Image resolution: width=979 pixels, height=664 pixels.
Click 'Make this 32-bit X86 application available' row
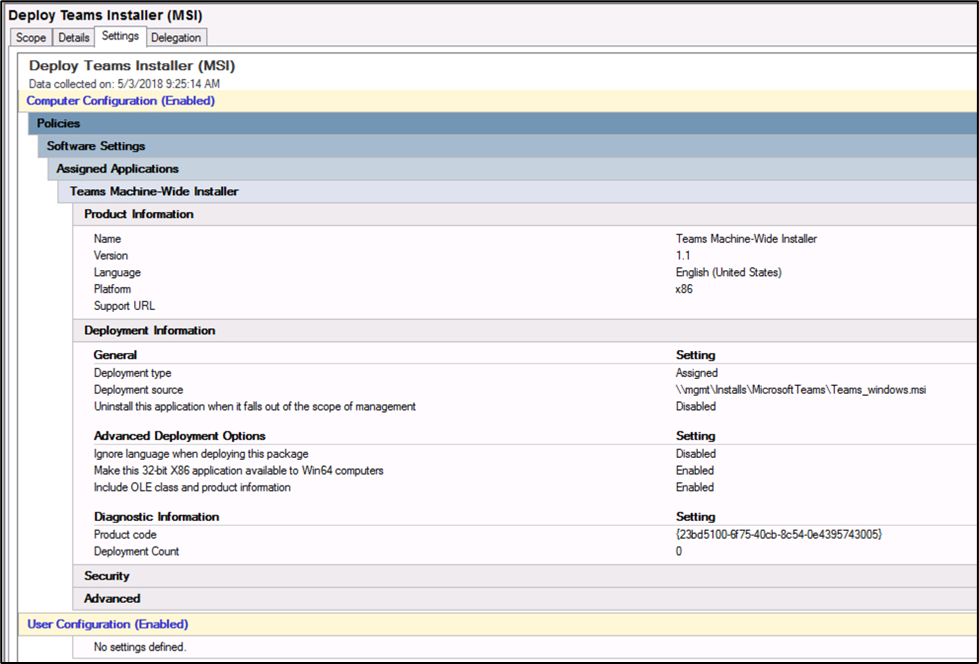click(239, 470)
